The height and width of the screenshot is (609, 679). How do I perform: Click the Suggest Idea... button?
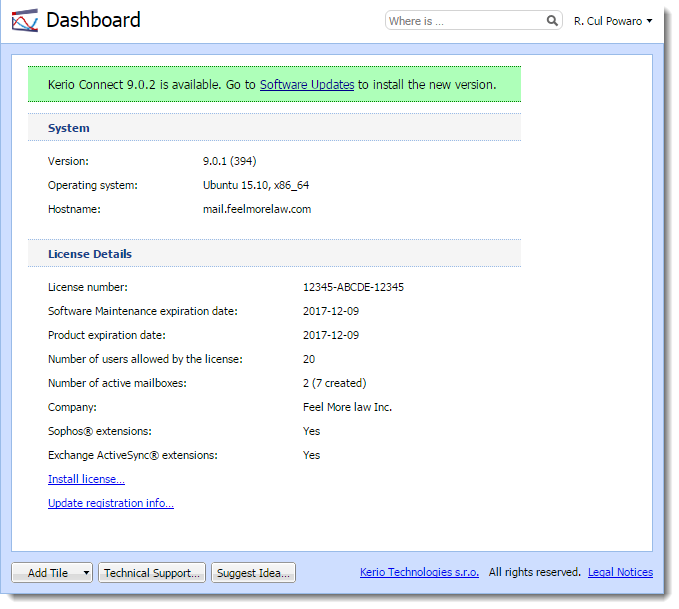coord(253,573)
